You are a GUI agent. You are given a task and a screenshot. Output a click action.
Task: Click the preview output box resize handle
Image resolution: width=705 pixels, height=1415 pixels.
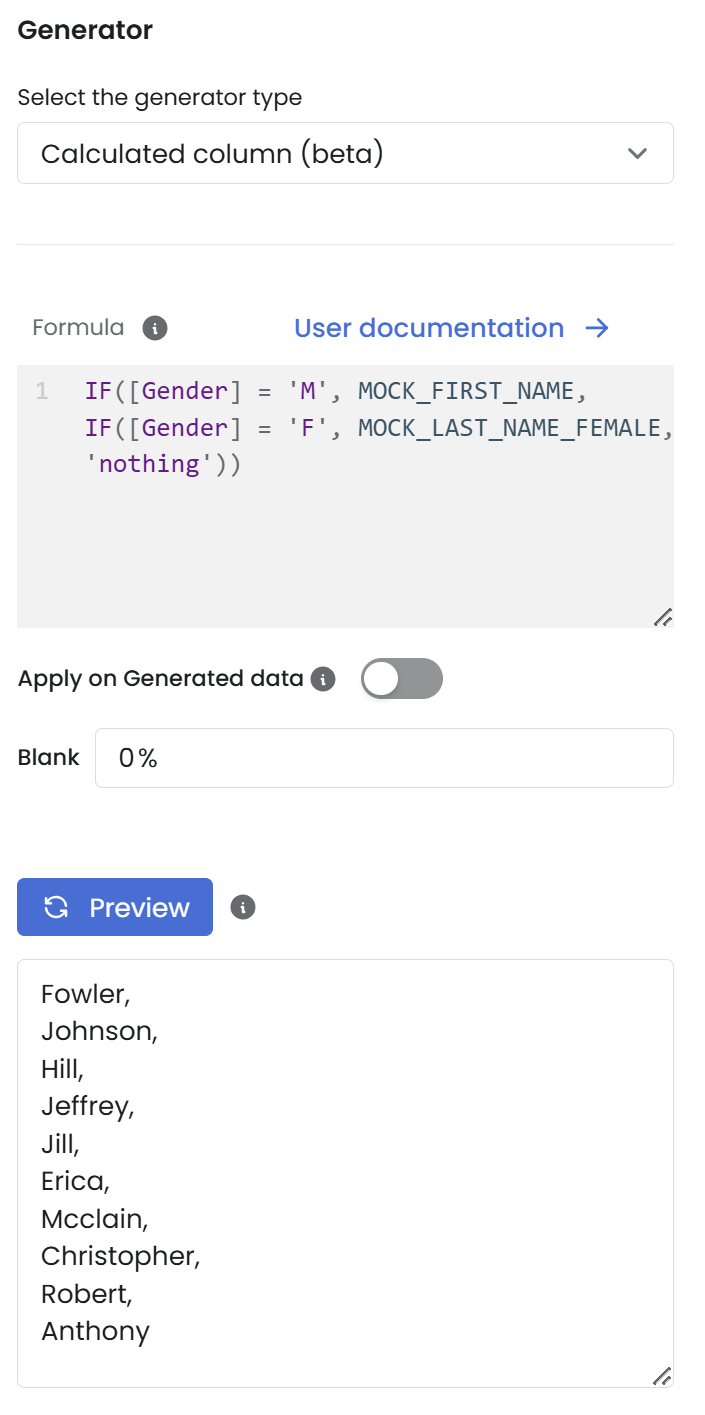pyautogui.click(x=662, y=1376)
